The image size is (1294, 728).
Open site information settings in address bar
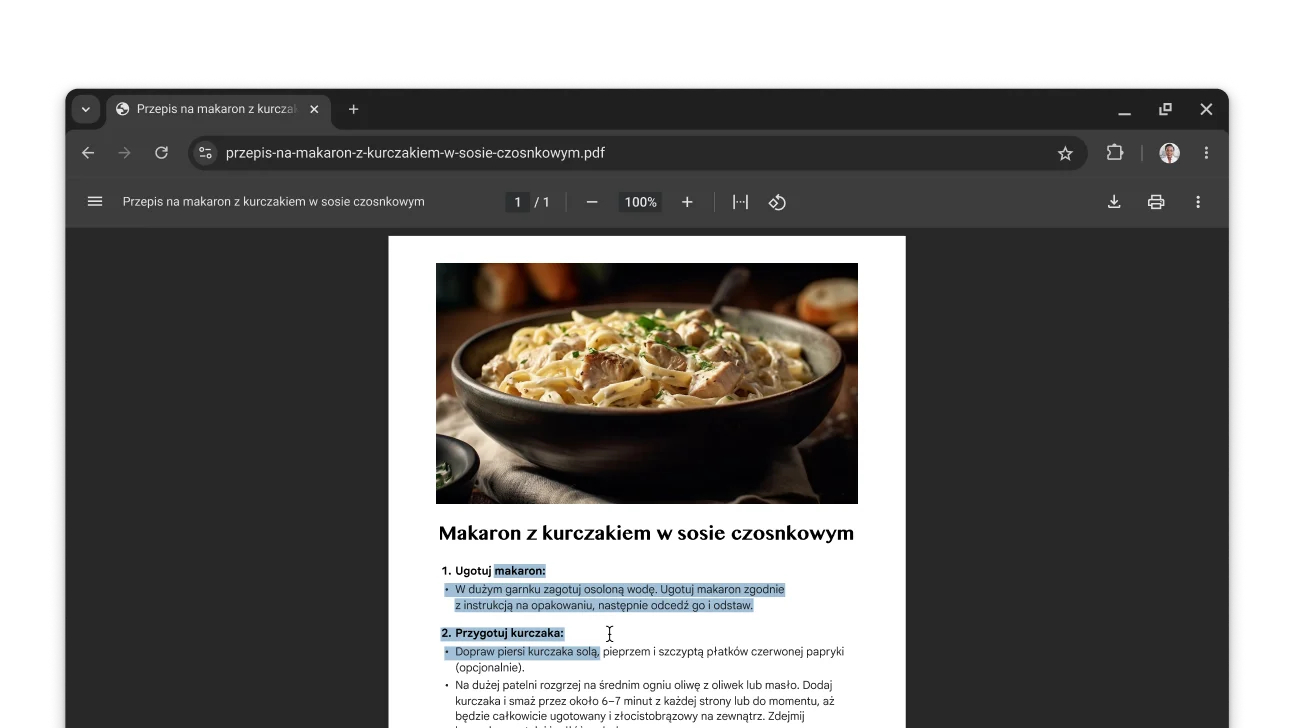(x=205, y=152)
